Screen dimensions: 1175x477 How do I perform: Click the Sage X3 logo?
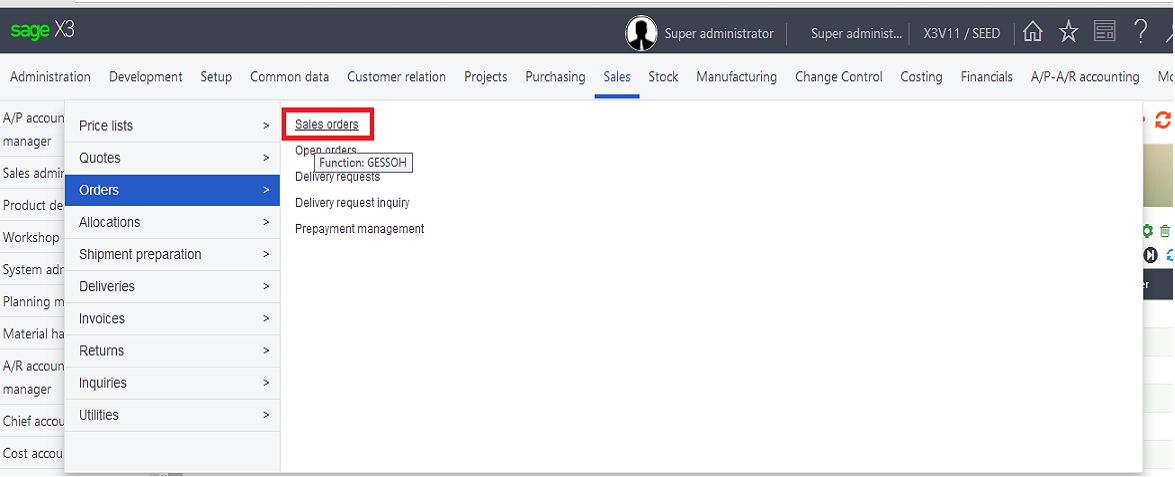[x=42, y=31]
